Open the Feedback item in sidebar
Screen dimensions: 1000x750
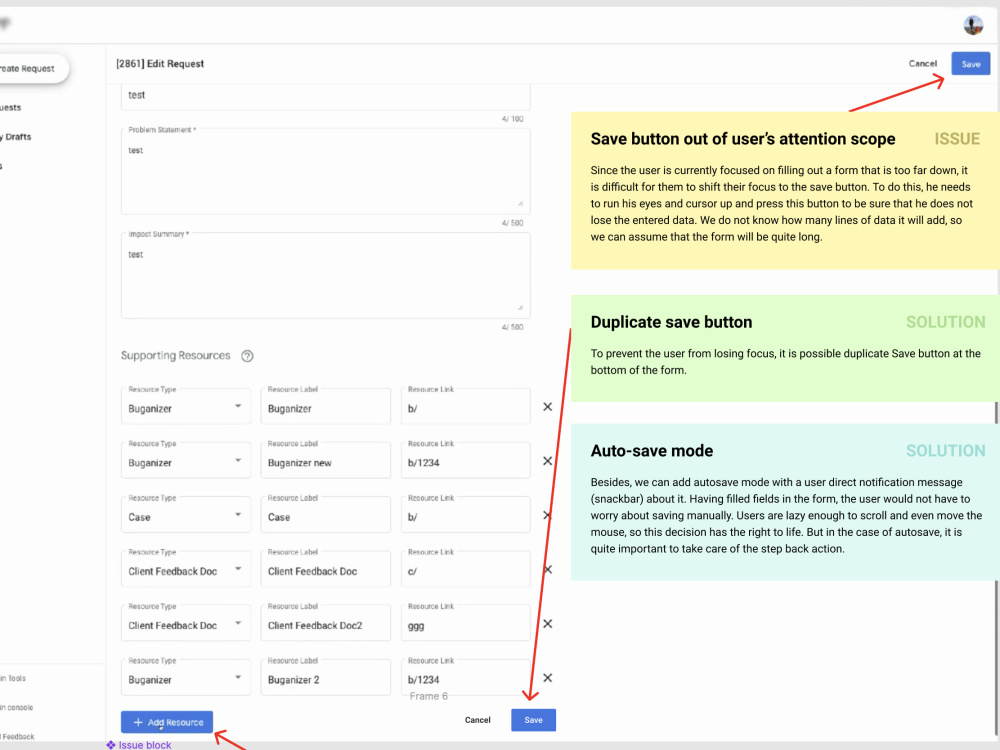coord(18,737)
